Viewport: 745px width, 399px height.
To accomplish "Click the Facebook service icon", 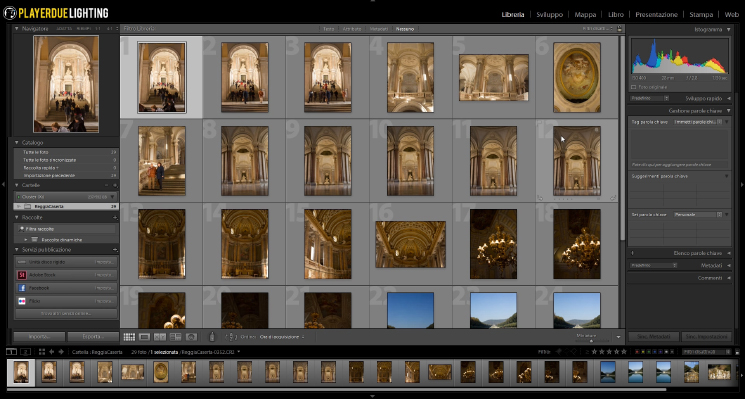I will (x=22, y=288).
